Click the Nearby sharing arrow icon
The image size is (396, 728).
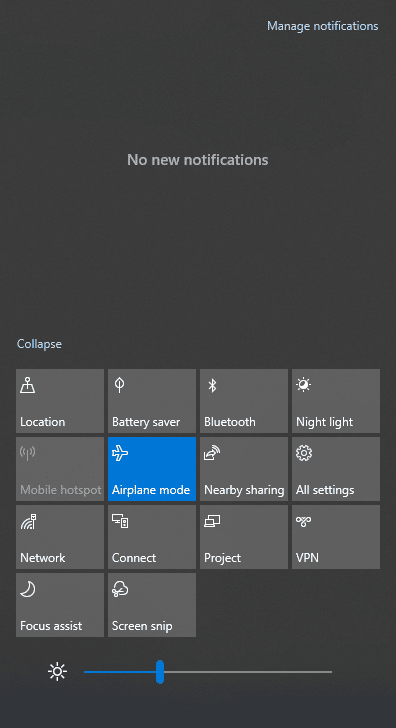pyautogui.click(x=212, y=453)
